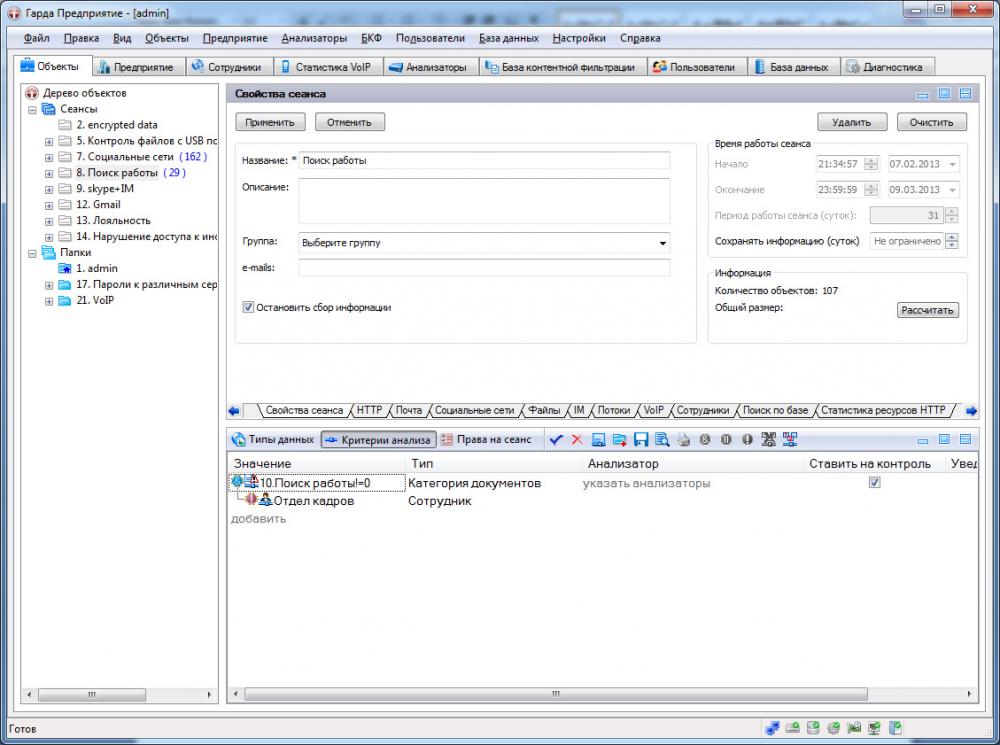Open the 'Анализаторы' menu
This screenshot has width=1000, height=745.
tap(314, 38)
